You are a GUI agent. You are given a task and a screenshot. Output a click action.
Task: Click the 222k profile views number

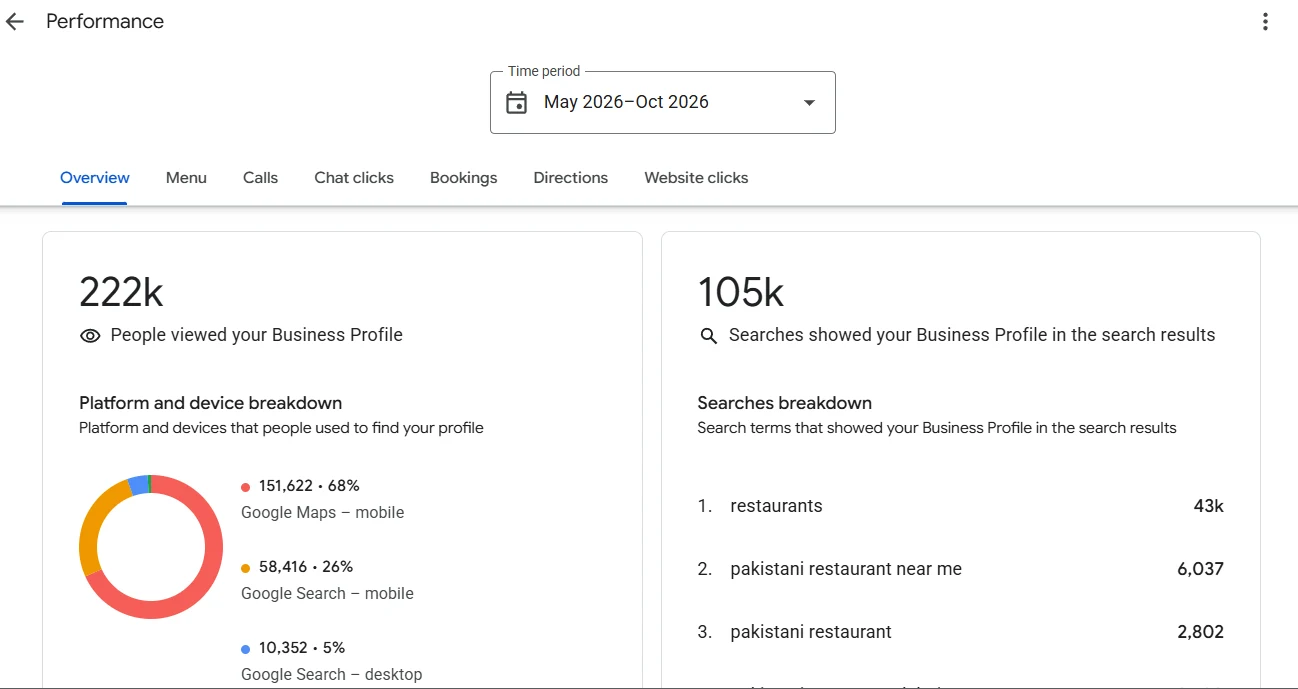(x=121, y=292)
